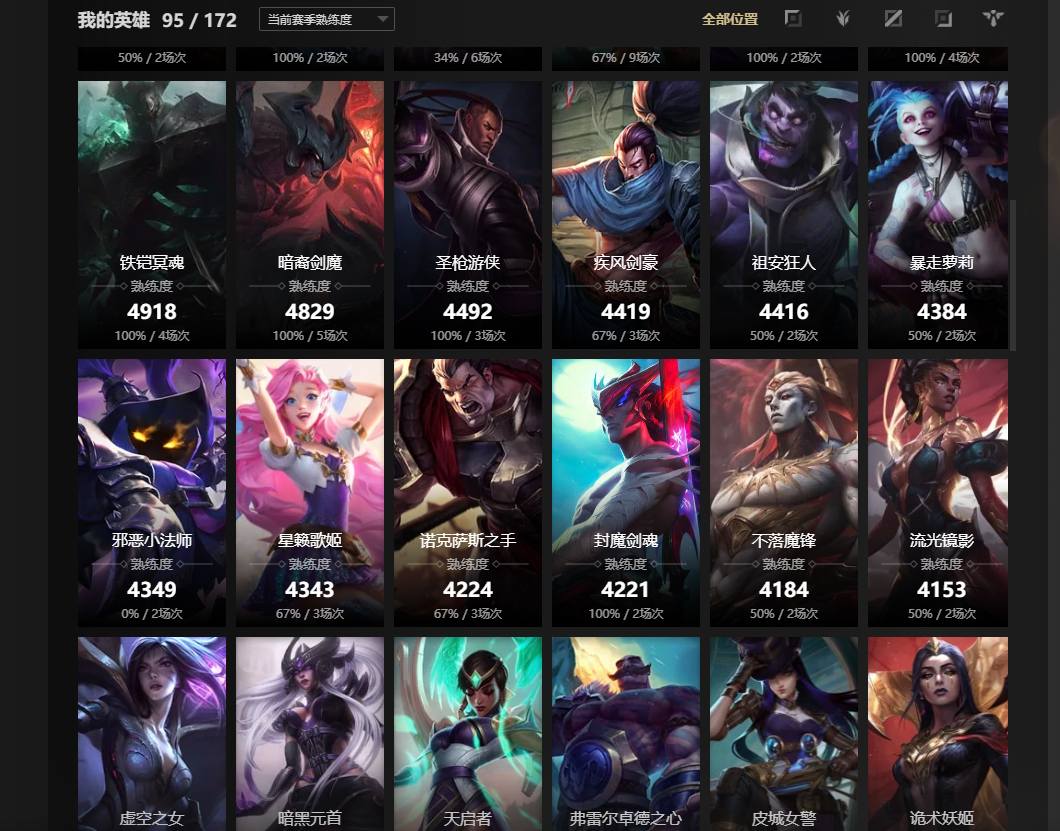The height and width of the screenshot is (831, 1060).
Task: Open the 铁铠冥魂 champion card
Action: (152, 214)
